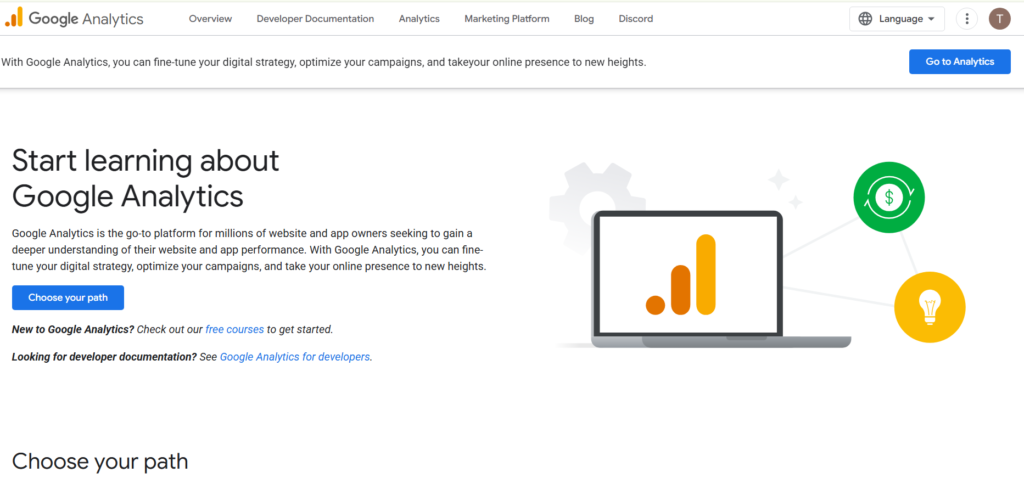
Task: Click the blue Choose your path button
Action: point(68,298)
